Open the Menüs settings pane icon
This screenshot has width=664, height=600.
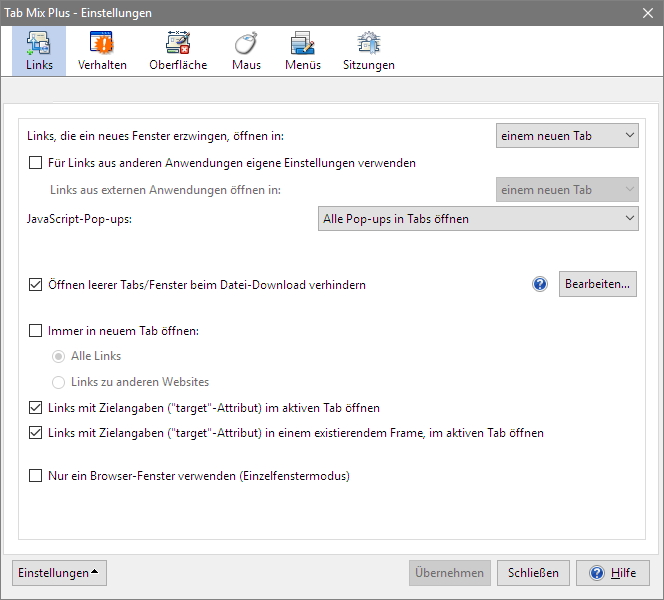(x=303, y=51)
